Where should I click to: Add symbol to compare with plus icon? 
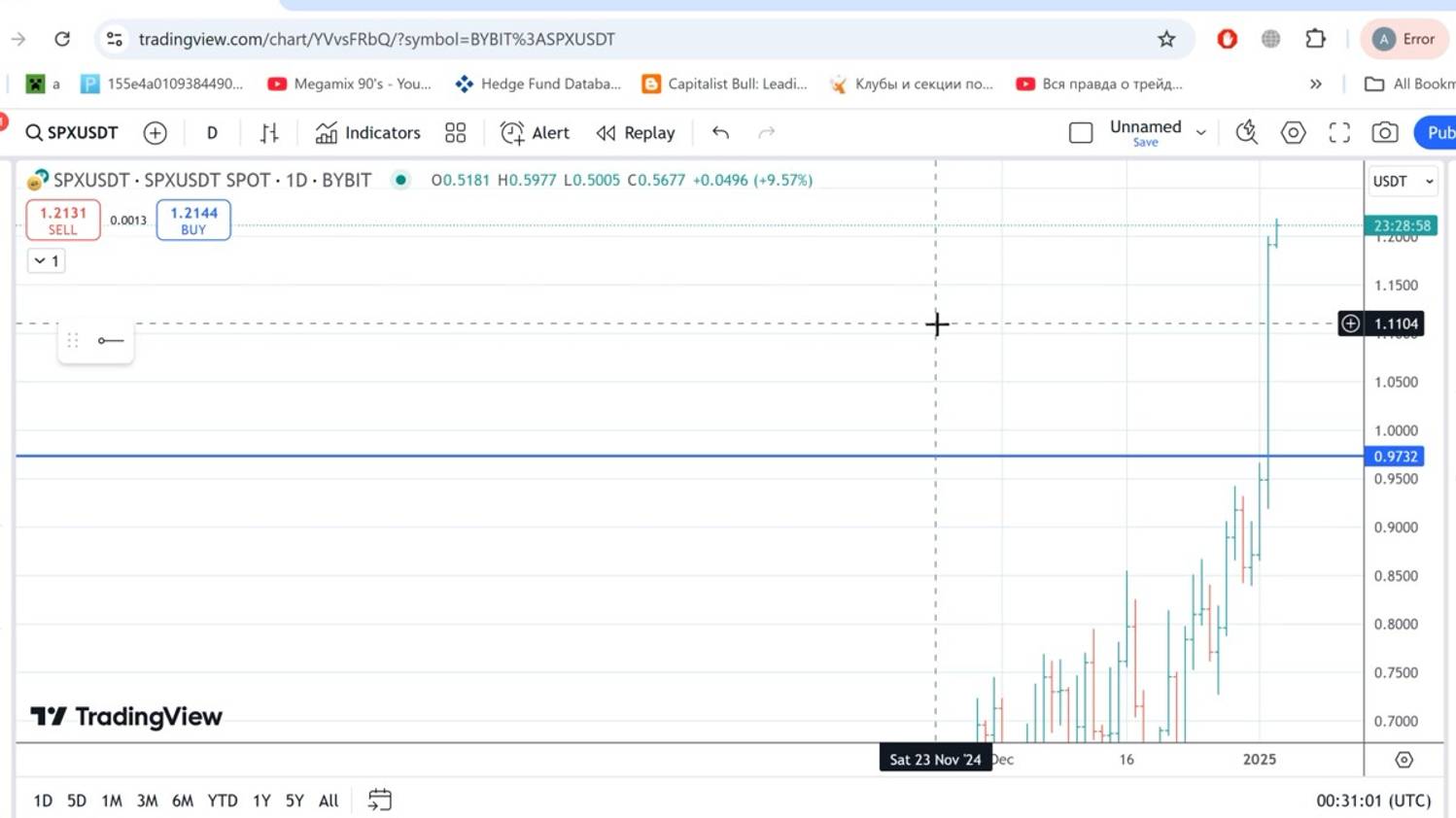click(156, 133)
